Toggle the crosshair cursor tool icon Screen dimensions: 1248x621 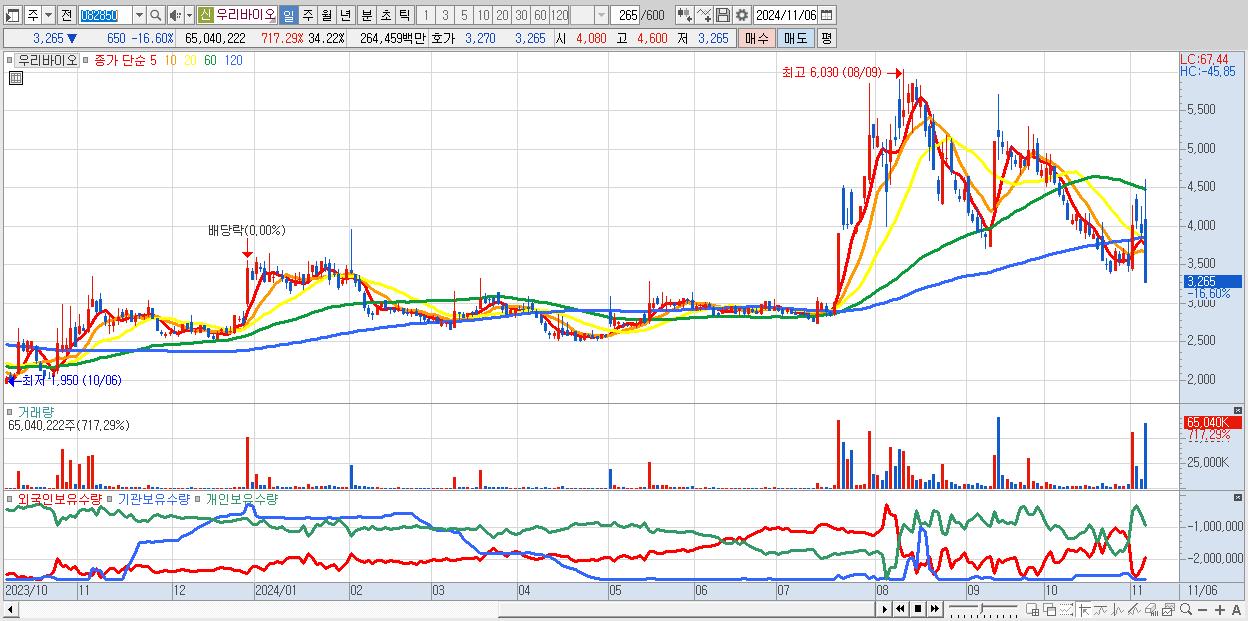(x=1085, y=609)
